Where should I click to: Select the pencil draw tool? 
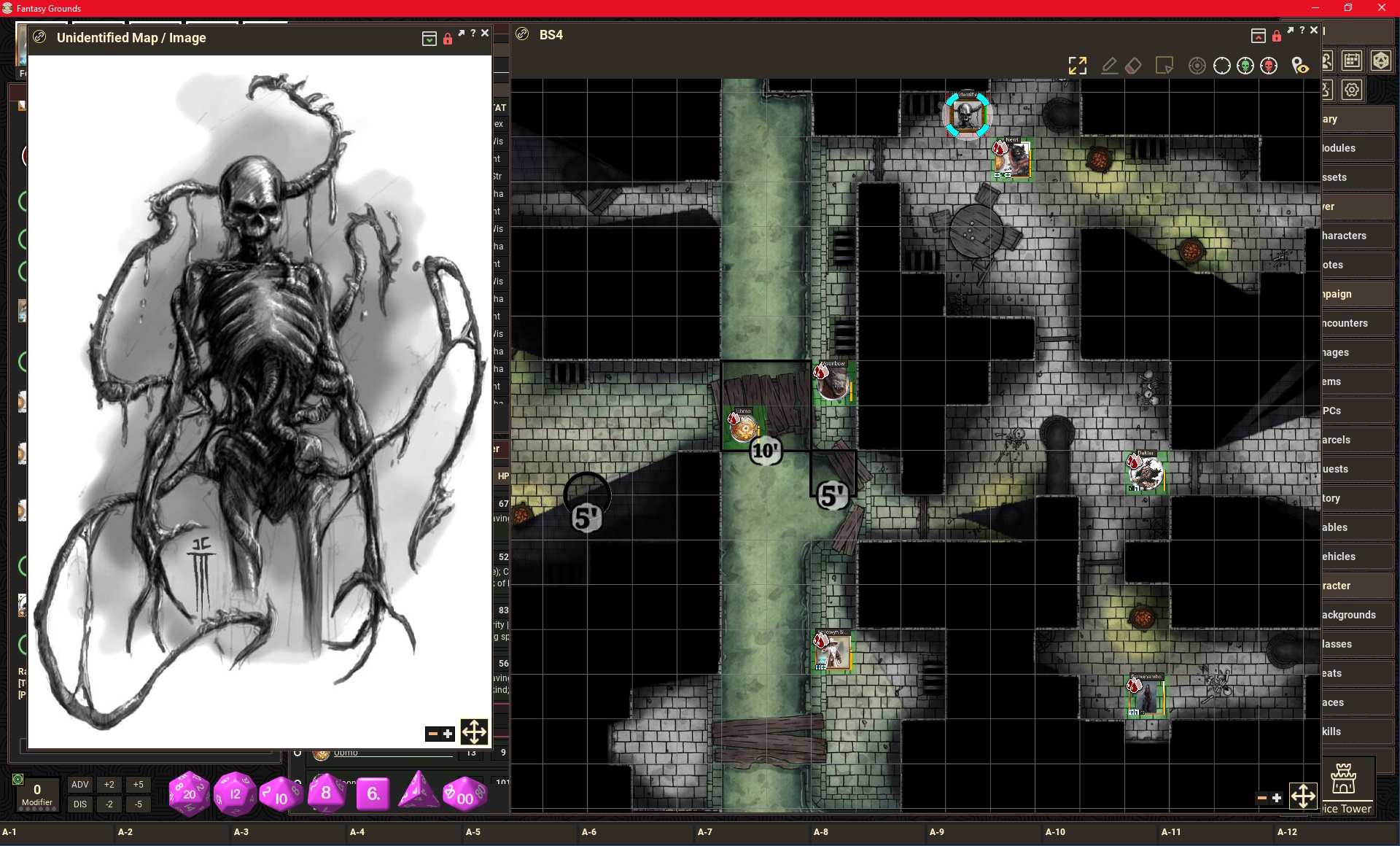pos(1109,66)
